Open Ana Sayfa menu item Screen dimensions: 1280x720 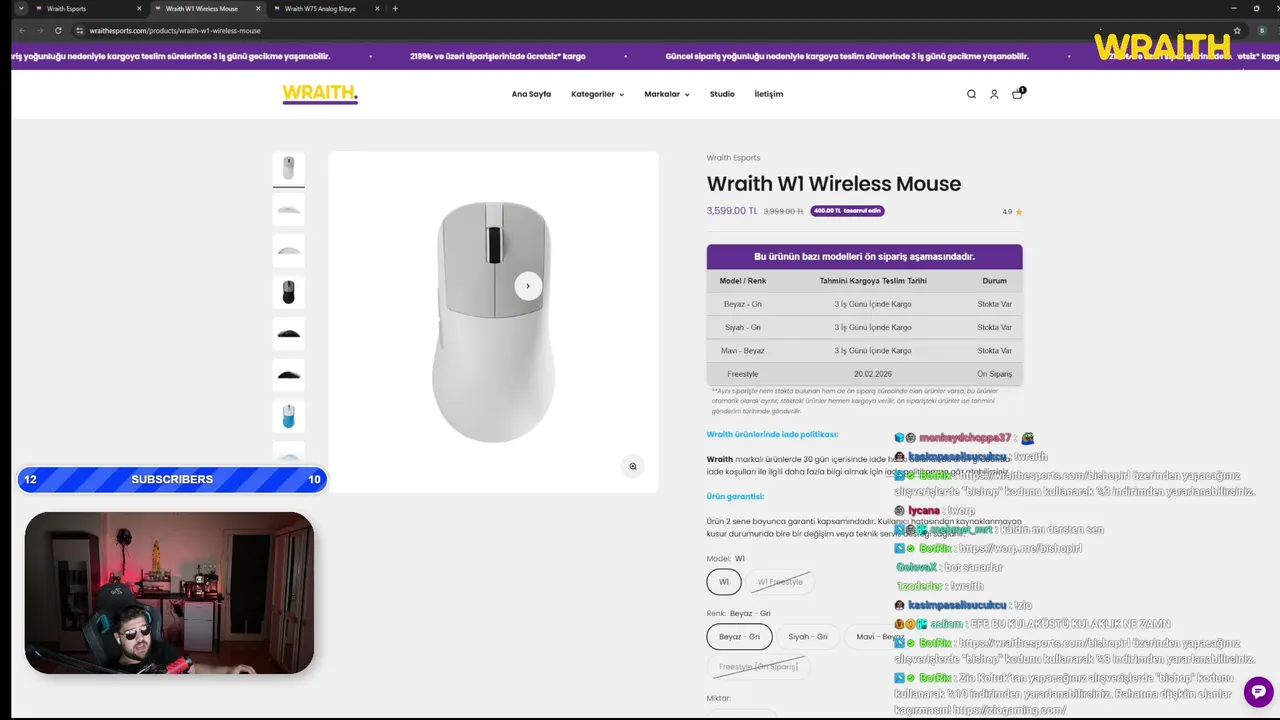(531, 94)
